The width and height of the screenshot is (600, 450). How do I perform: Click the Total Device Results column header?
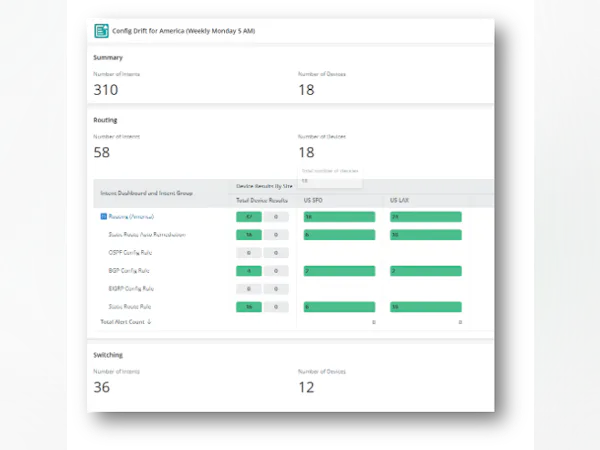pos(262,200)
